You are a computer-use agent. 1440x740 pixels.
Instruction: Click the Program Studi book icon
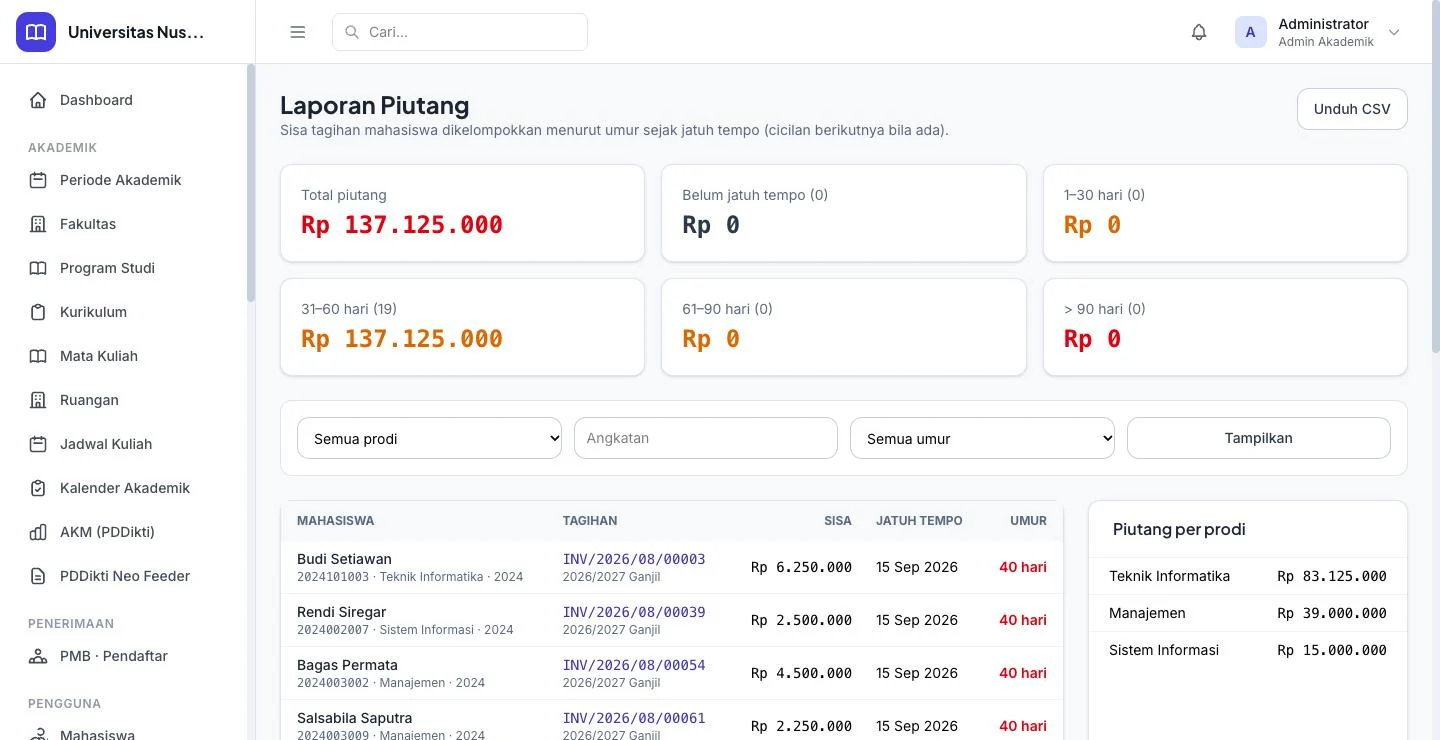coord(38,268)
